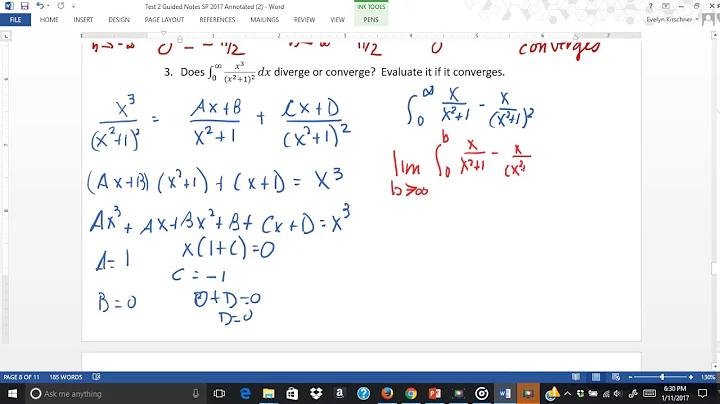Switch to the REFERENCES tab
Viewport: 720px width, 404px height.
click(217, 20)
